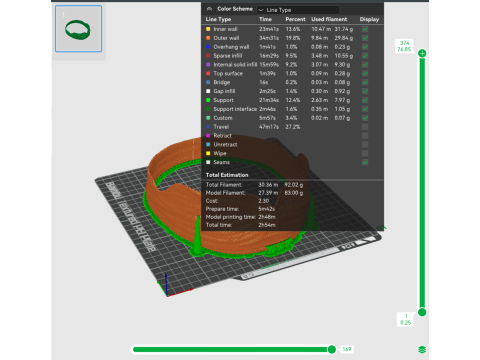Click the purple Internal solid infill swatch
Image resolution: width=480 pixels, height=360 pixels.
tap(208, 65)
